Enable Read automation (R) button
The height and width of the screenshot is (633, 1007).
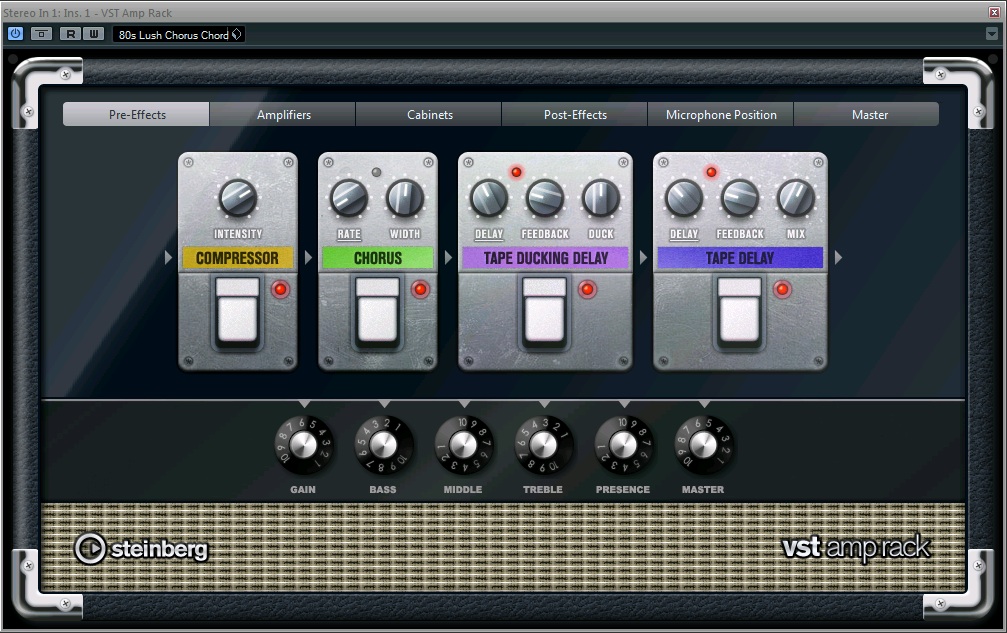70,34
